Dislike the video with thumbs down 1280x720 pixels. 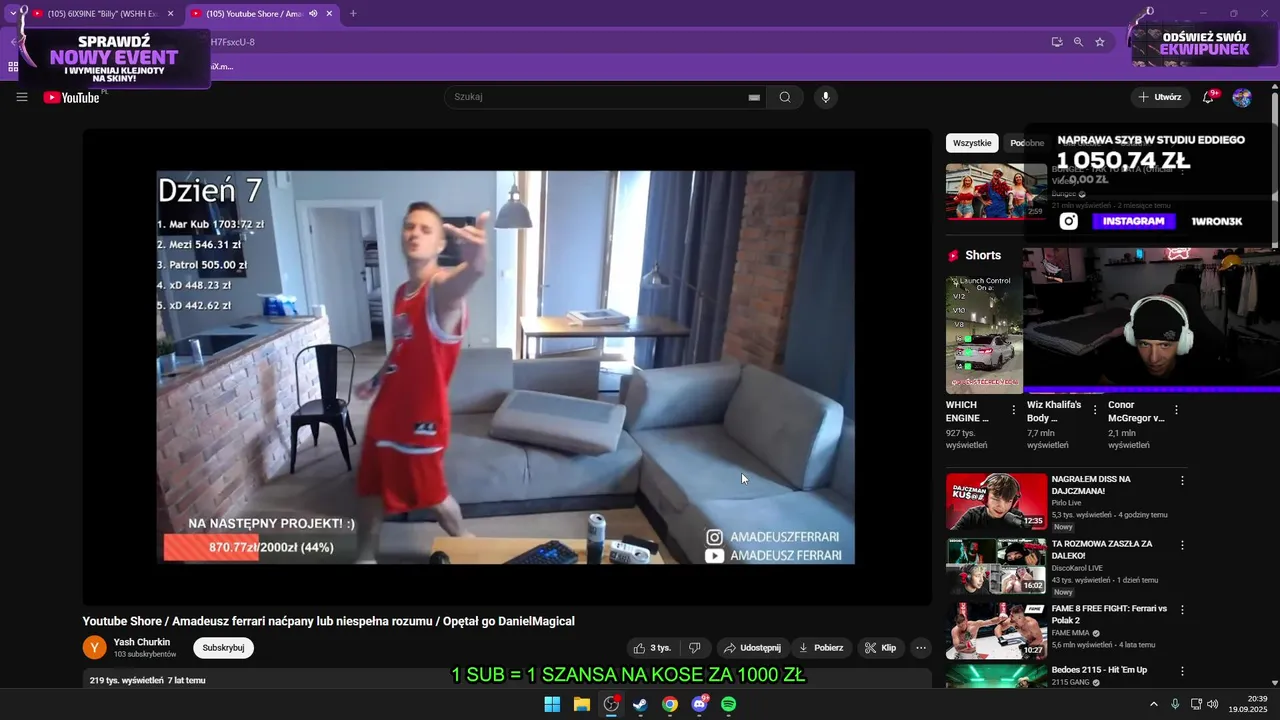tap(695, 648)
